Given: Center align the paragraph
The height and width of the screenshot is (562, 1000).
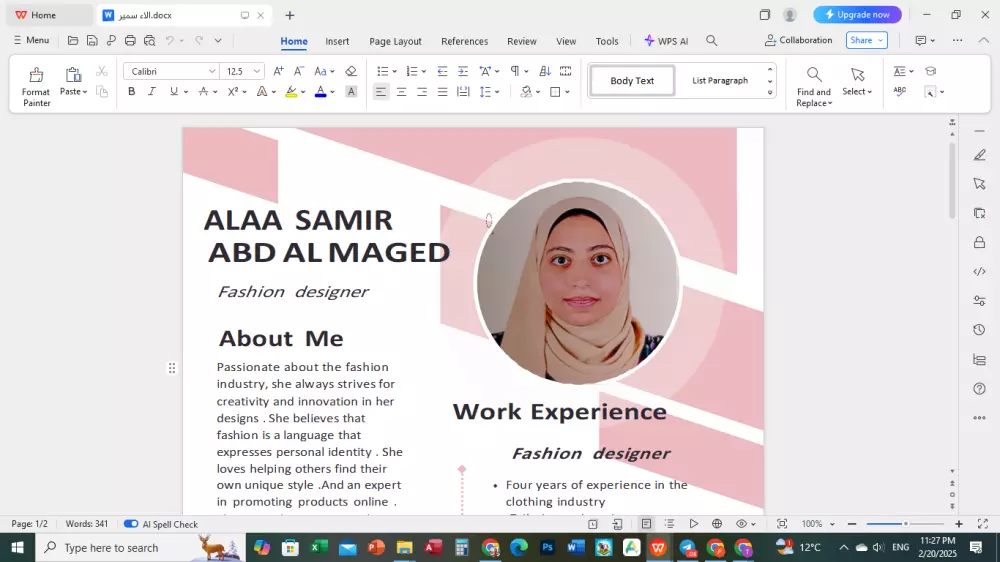Looking at the screenshot, I should (x=401, y=92).
